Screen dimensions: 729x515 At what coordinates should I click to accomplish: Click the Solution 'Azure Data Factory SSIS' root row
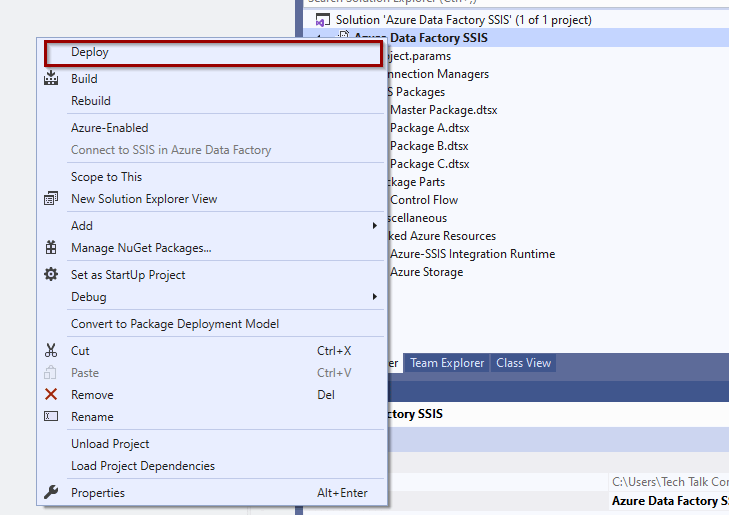(x=464, y=20)
